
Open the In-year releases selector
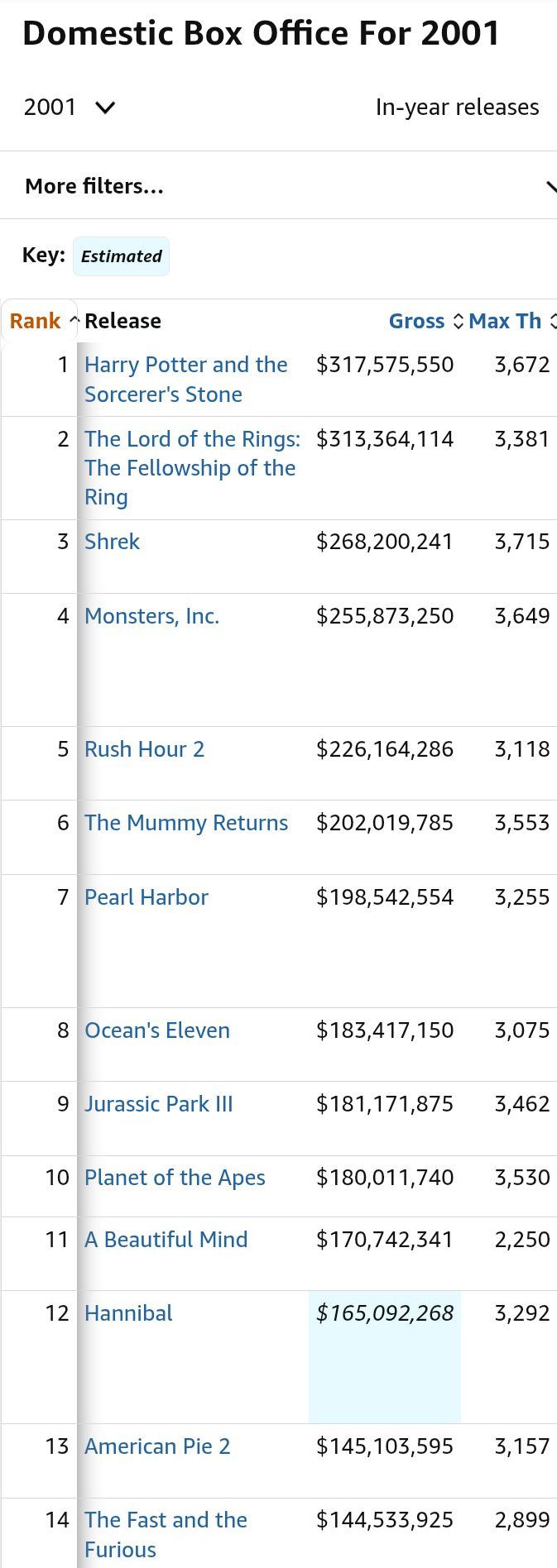457,108
